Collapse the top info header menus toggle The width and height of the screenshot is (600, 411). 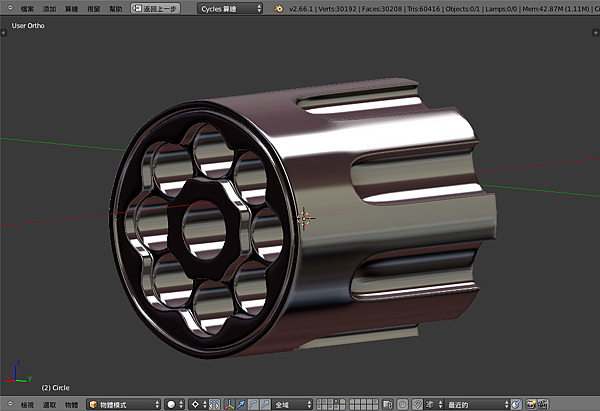point(10,7)
